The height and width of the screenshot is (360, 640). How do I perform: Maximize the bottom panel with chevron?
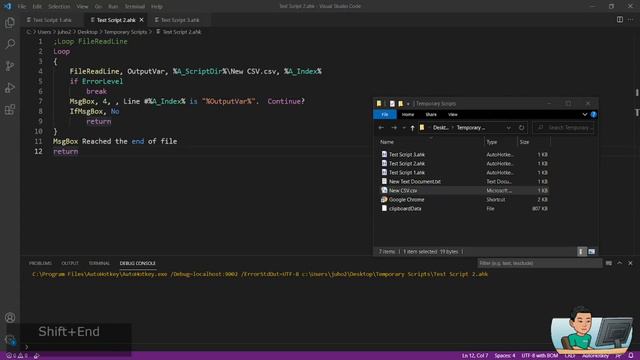click(x=620, y=263)
